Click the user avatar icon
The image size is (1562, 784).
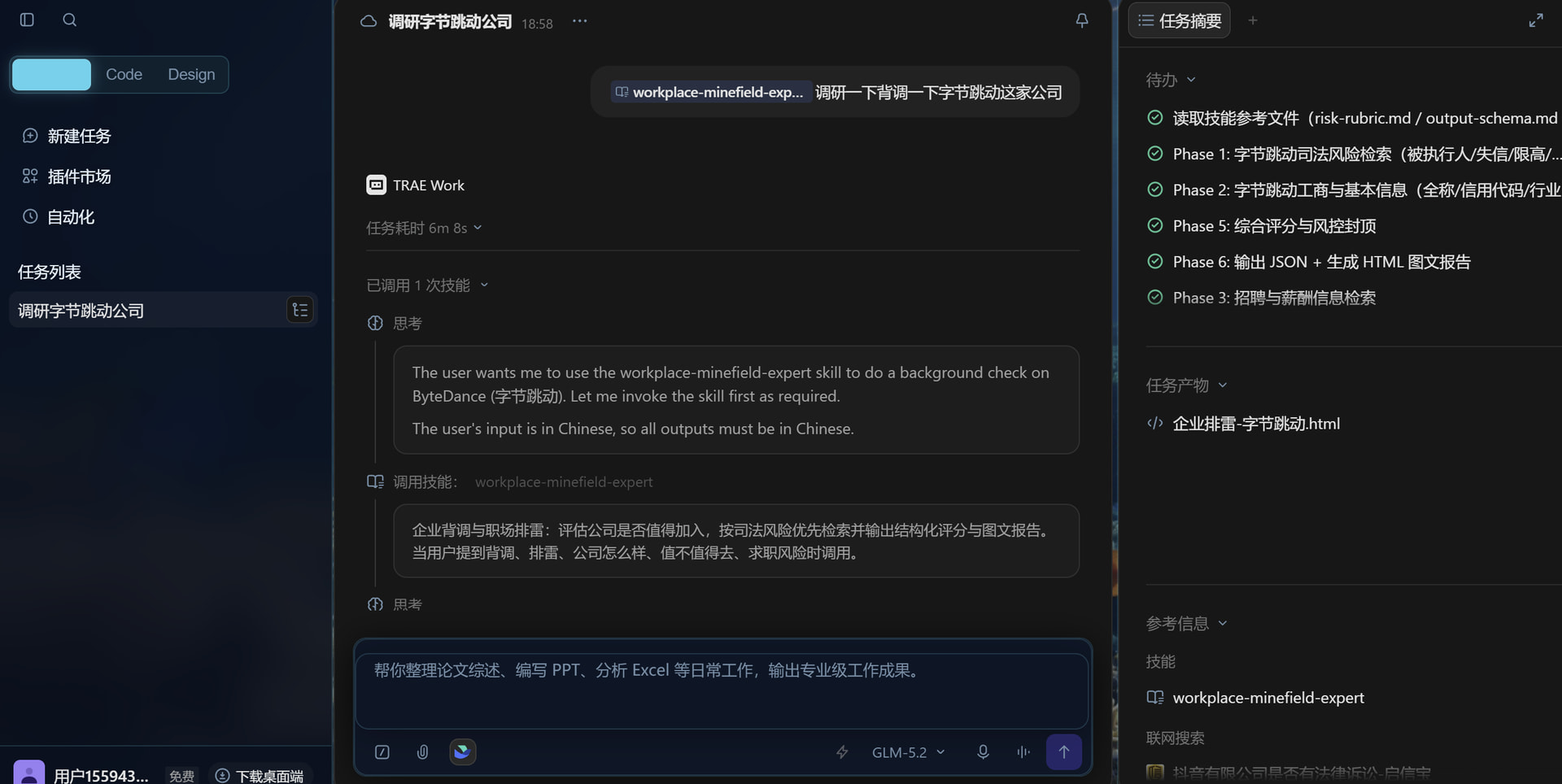(x=29, y=773)
